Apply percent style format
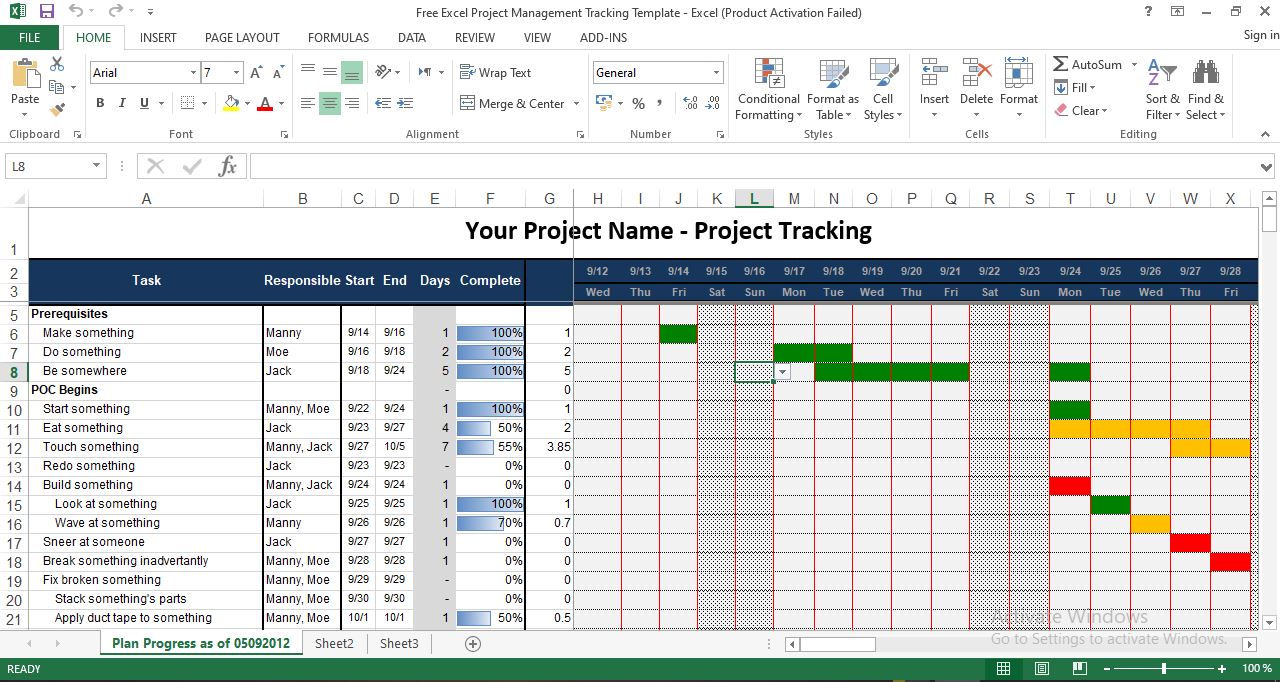Image resolution: width=1280 pixels, height=682 pixels. tap(638, 103)
